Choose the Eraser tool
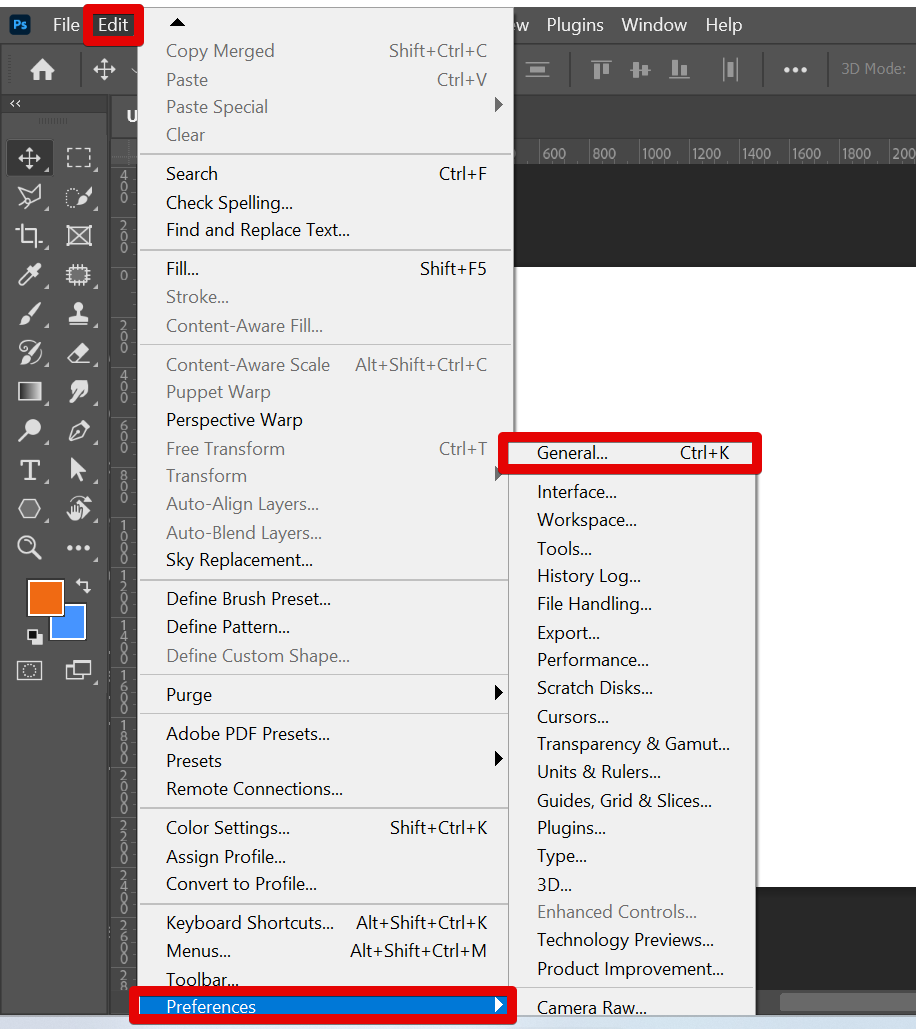The height and width of the screenshot is (1029, 916). (78, 353)
